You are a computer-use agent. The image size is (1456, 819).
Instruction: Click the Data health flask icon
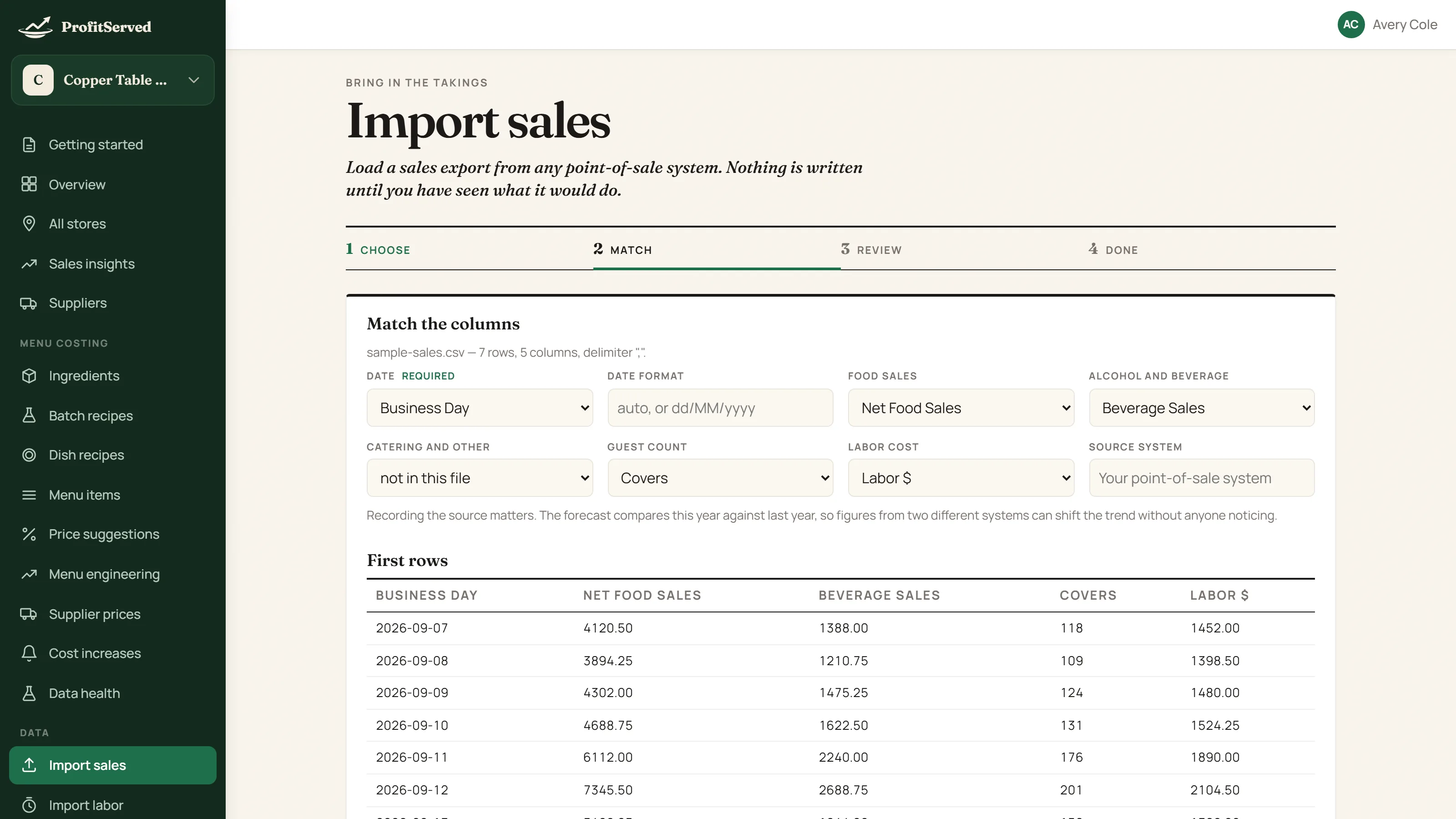(x=29, y=693)
